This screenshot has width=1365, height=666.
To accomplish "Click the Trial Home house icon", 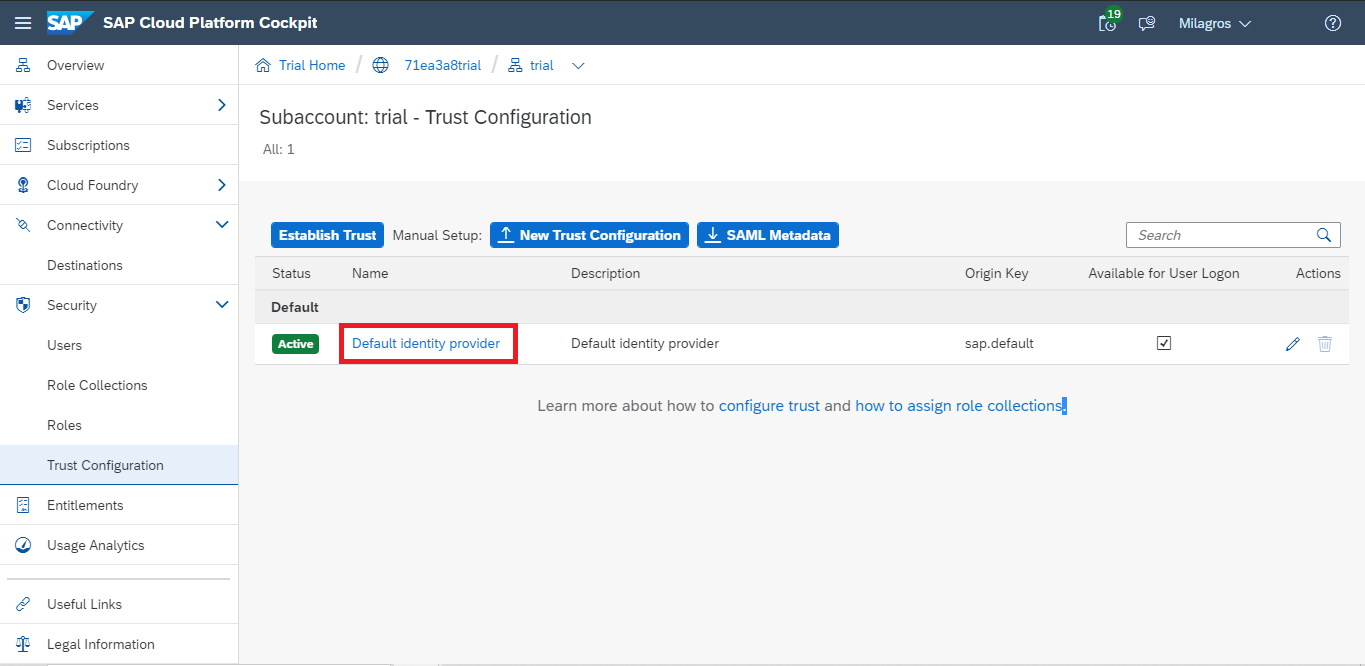I will 263,65.
